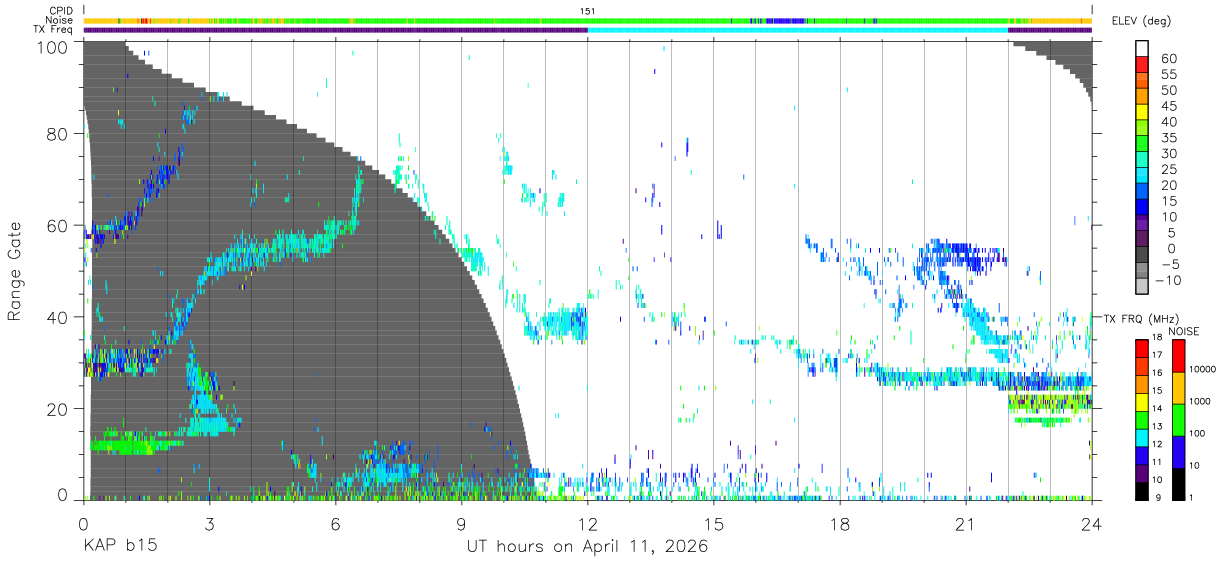Screen dimensions: 1228x567
Task: Click the purple portion of TX Freq strip
Action: (335, 30)
